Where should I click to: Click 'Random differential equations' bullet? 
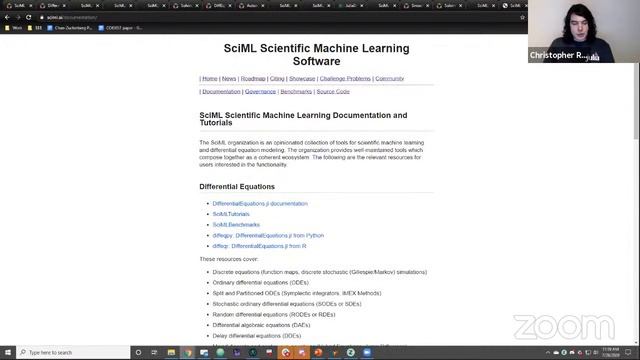[x=274, y=314]
